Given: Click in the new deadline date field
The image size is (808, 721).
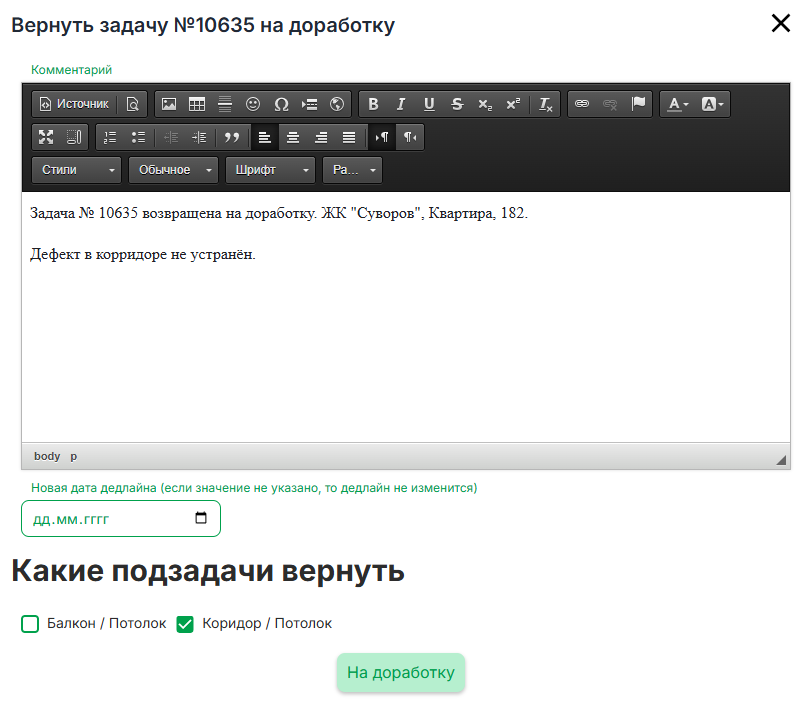Looking at the screenshot, I should click(121, 518).
